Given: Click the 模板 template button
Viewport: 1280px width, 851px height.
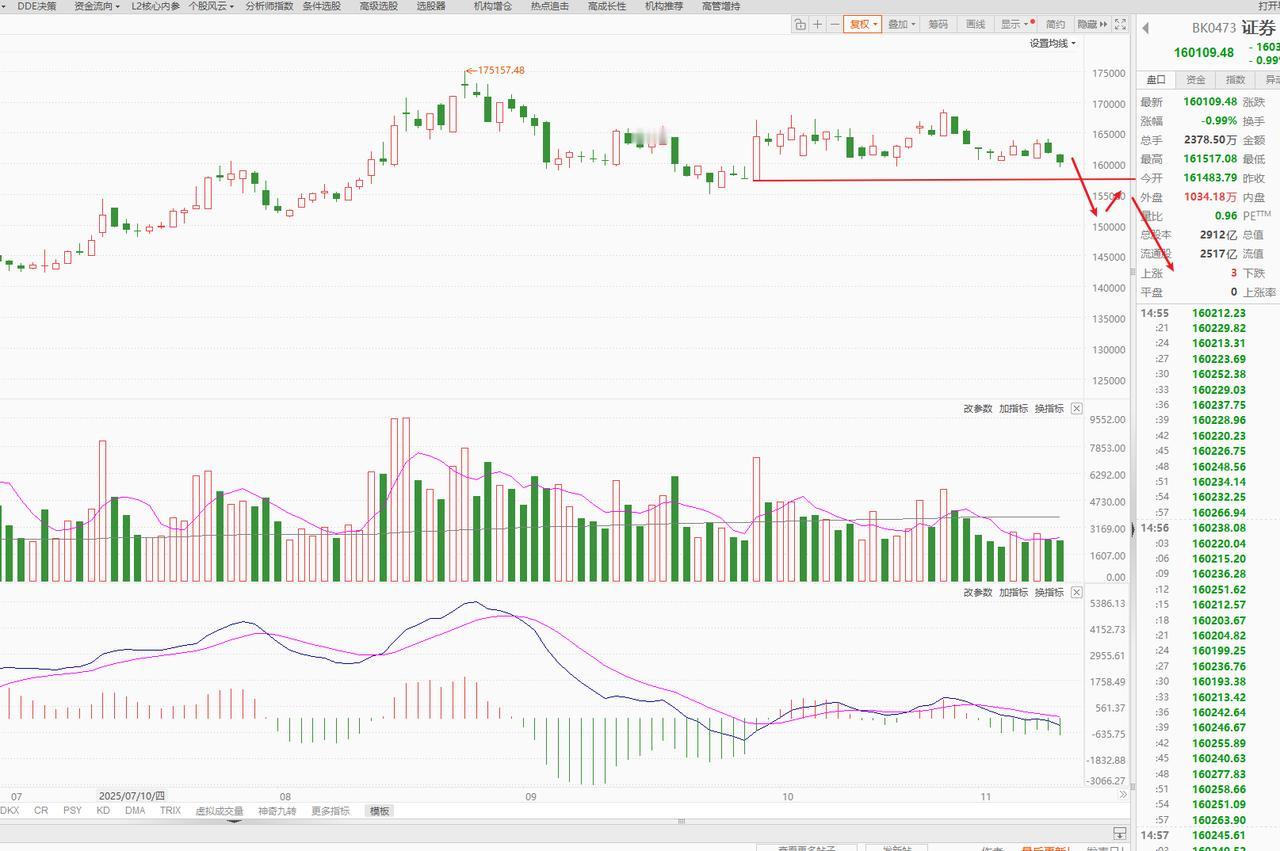Looking at the screenshot, I should [x=379, y=811].
